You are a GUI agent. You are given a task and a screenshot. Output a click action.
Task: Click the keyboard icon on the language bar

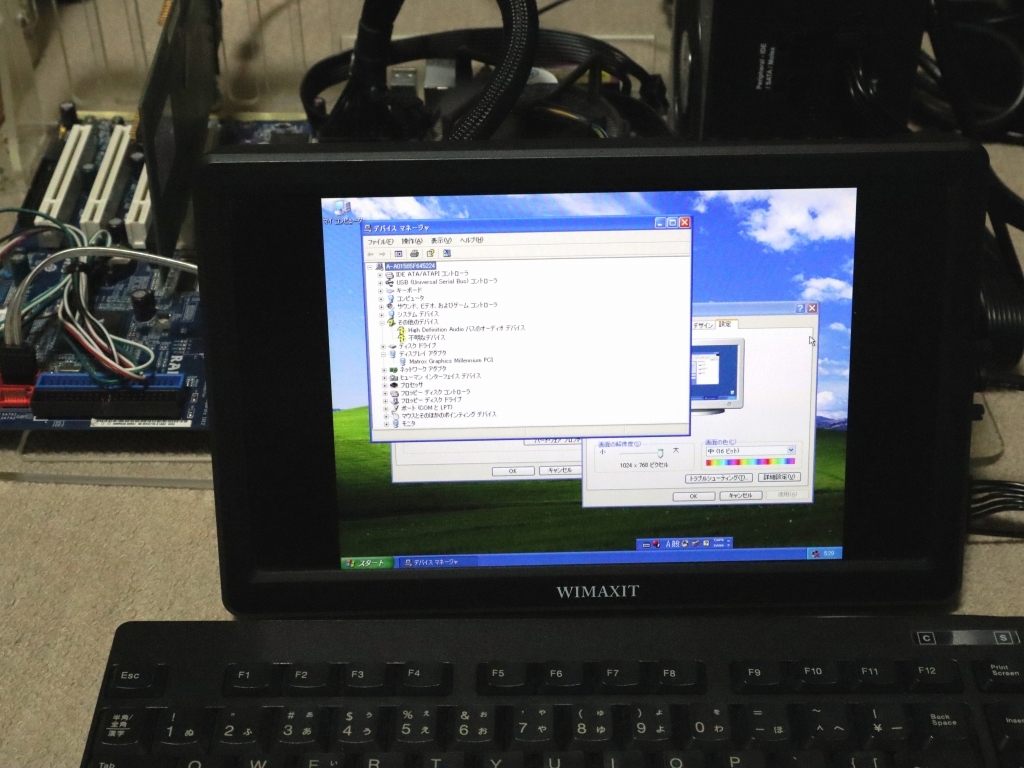click(x=646, y=545)
